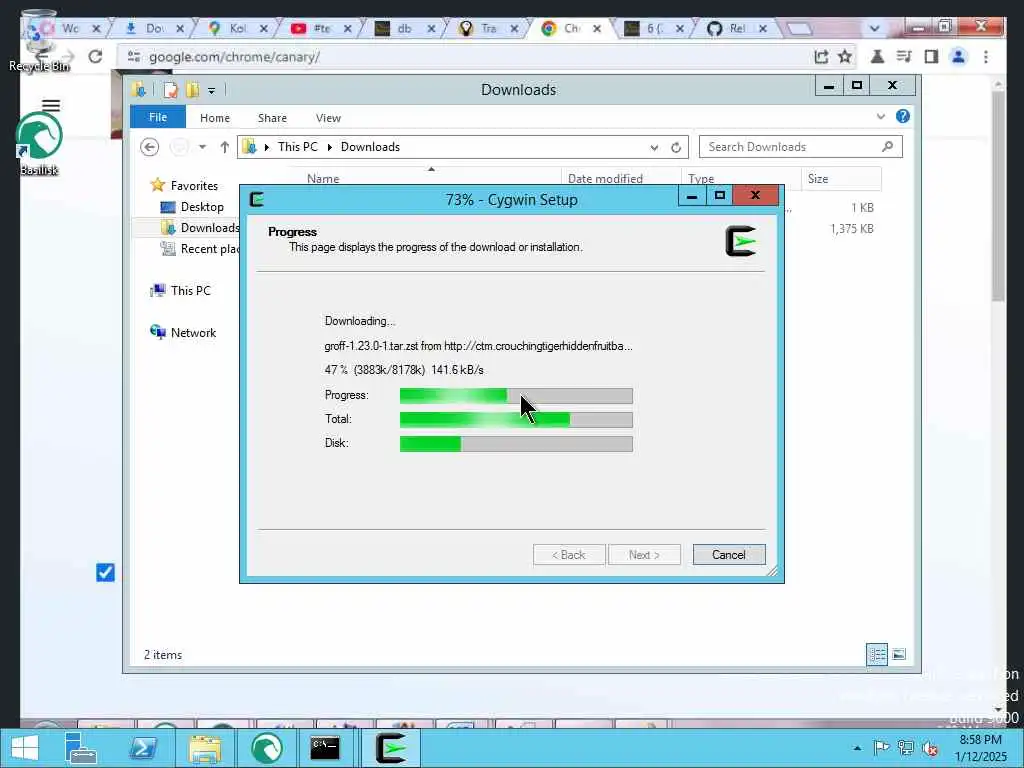Click the Total progress bar
This screenshot has width=1024, height=768.
point(516,419)
